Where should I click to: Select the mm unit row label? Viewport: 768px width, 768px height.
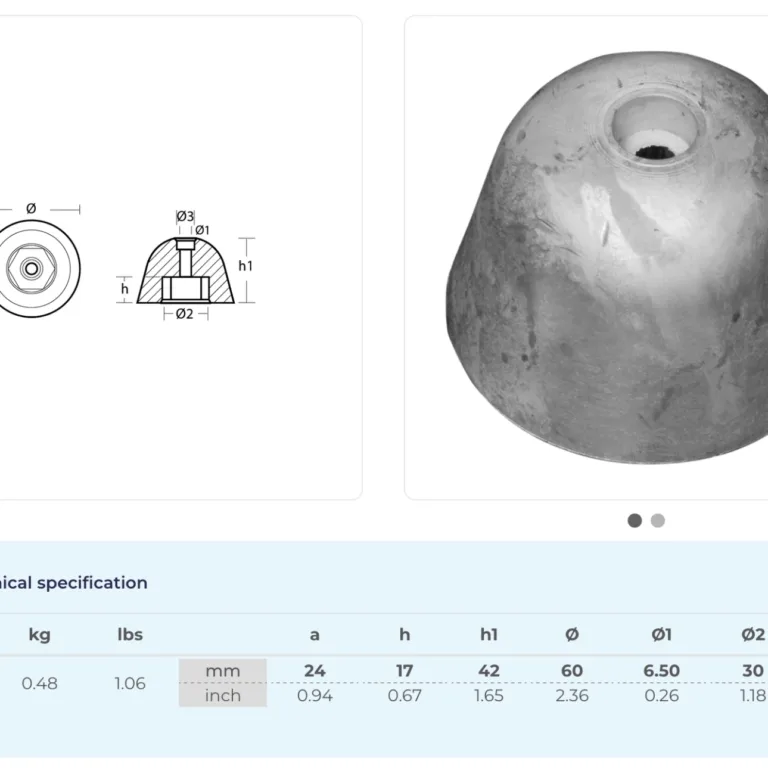222,671
